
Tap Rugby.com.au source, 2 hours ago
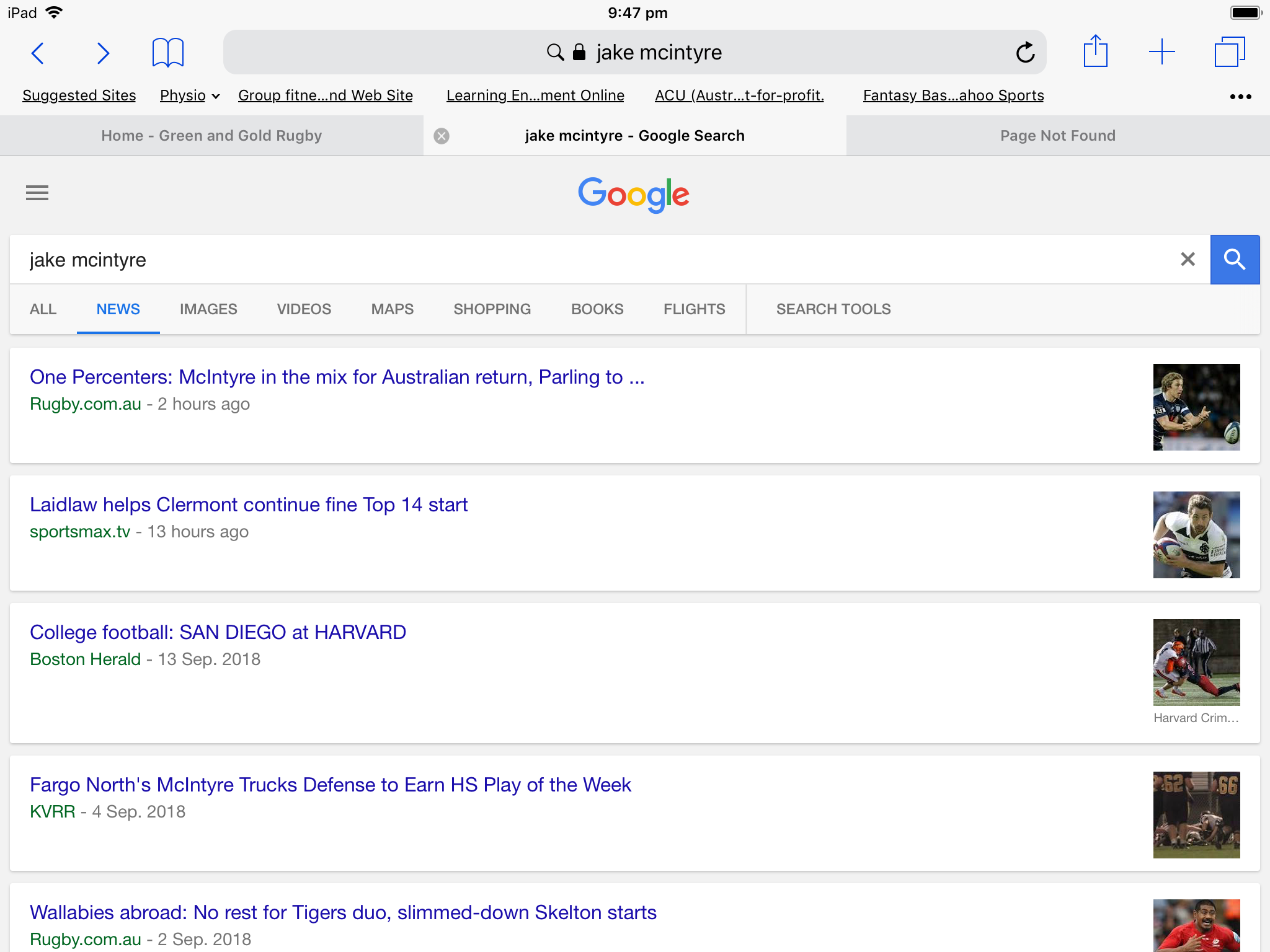(86, 404)
